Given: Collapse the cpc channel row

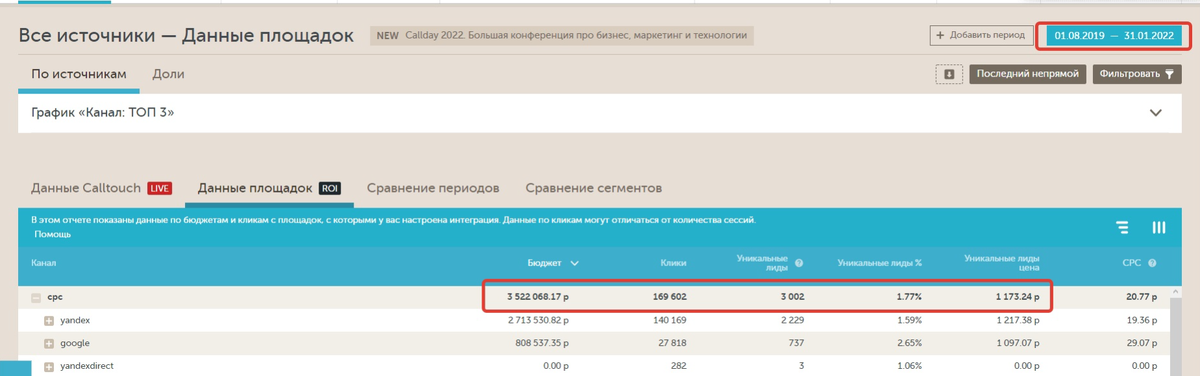Looking at the screenshot, I should point(36,297).
